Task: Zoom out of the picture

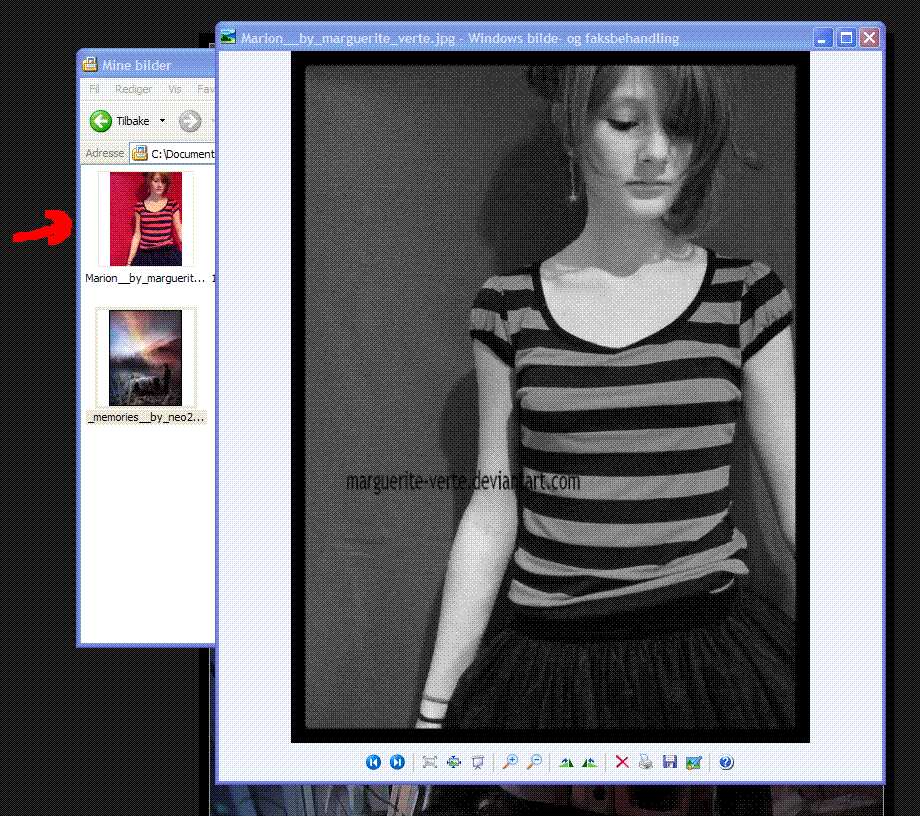Action: point(534,762)
